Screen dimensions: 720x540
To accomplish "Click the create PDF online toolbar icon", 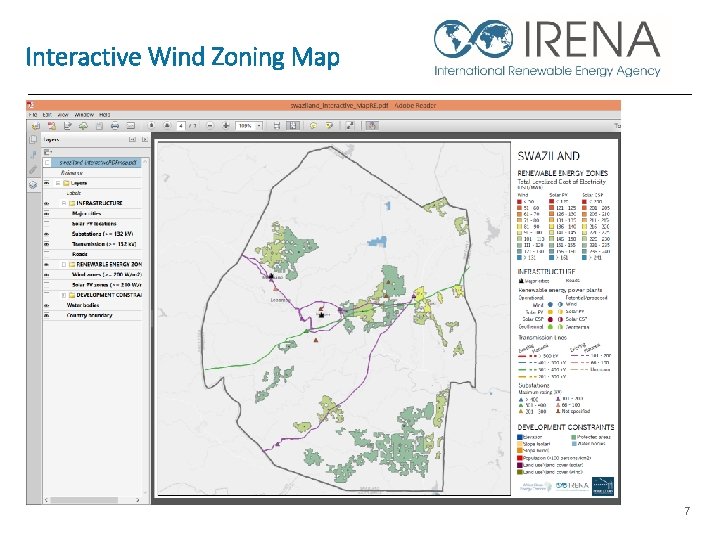I will click(x=51, y=126).
